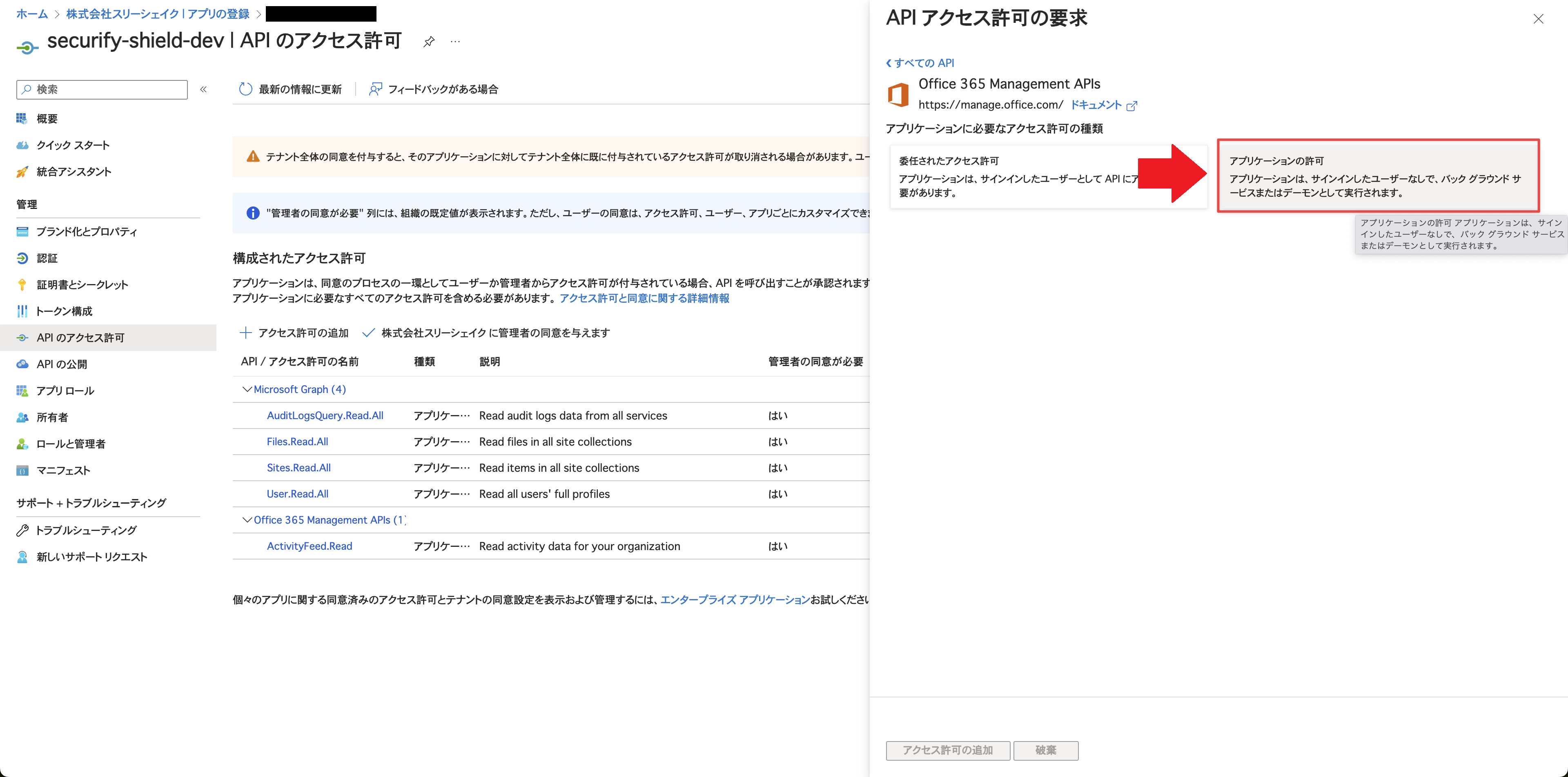The height and width of the screenshot is (777, 1568).
Task: Click 最新の情報に更新 toolbar button
Action: coord(290,89)
